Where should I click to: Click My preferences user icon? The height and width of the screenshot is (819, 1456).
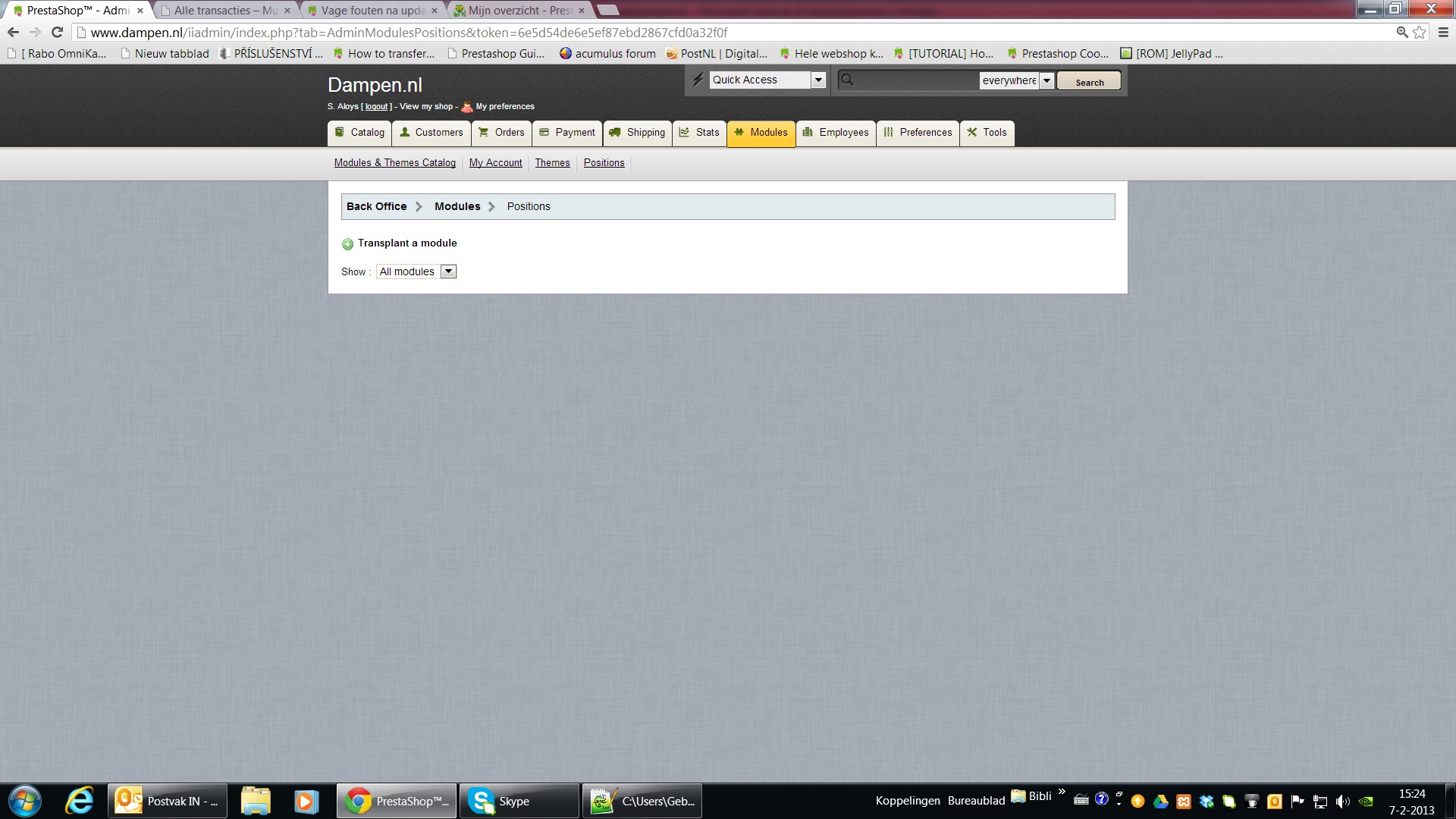tap(467, 107)
